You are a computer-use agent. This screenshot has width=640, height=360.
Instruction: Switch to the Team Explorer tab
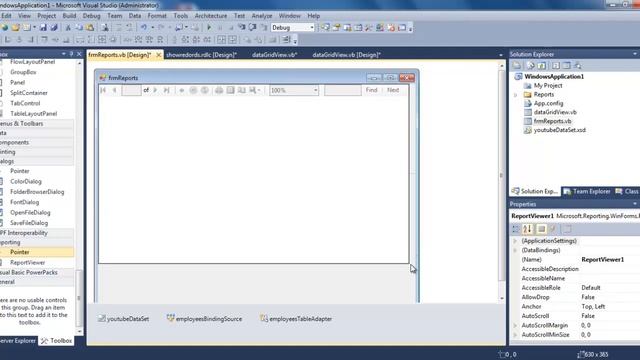[587, 191]
